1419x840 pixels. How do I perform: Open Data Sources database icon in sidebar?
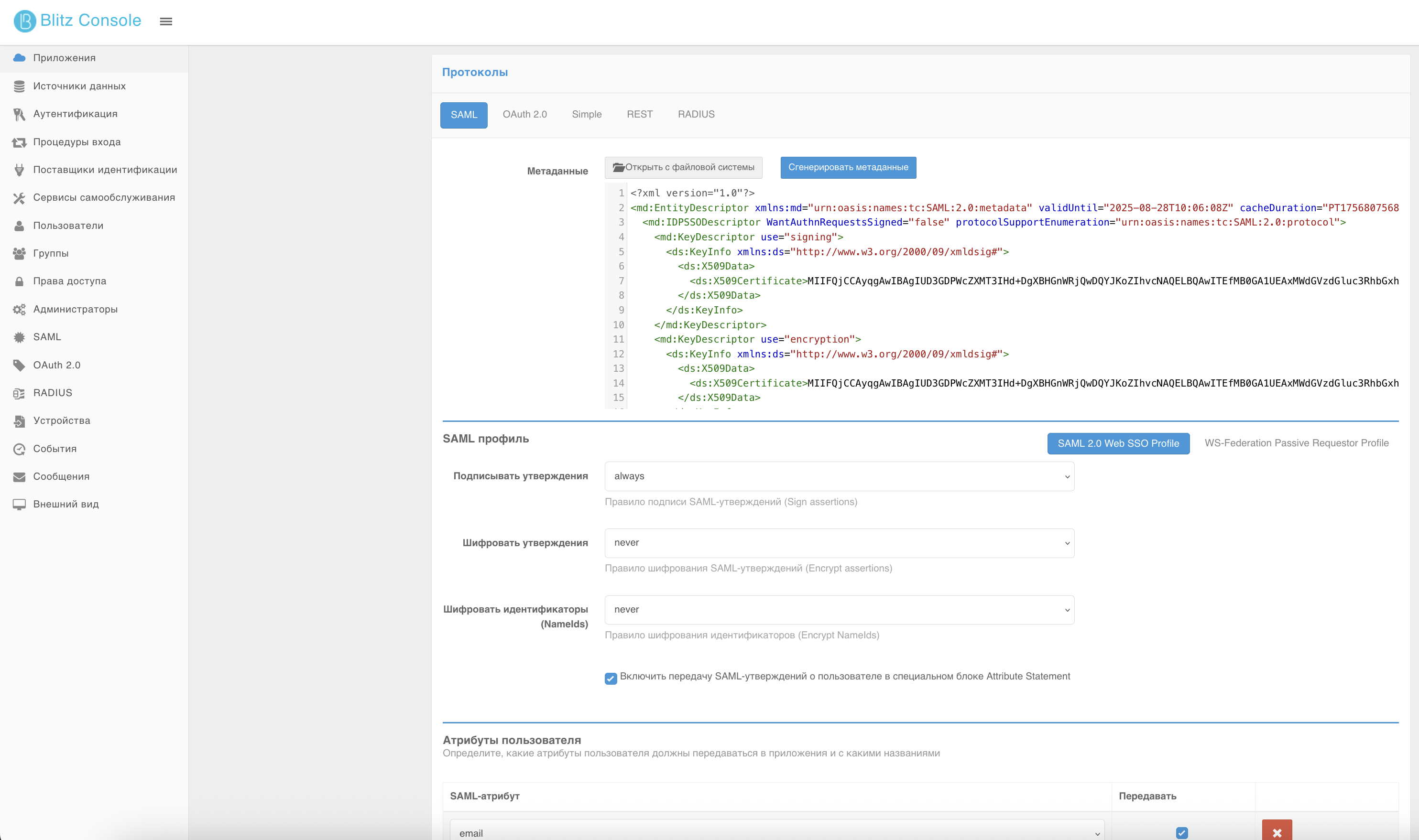19,86
